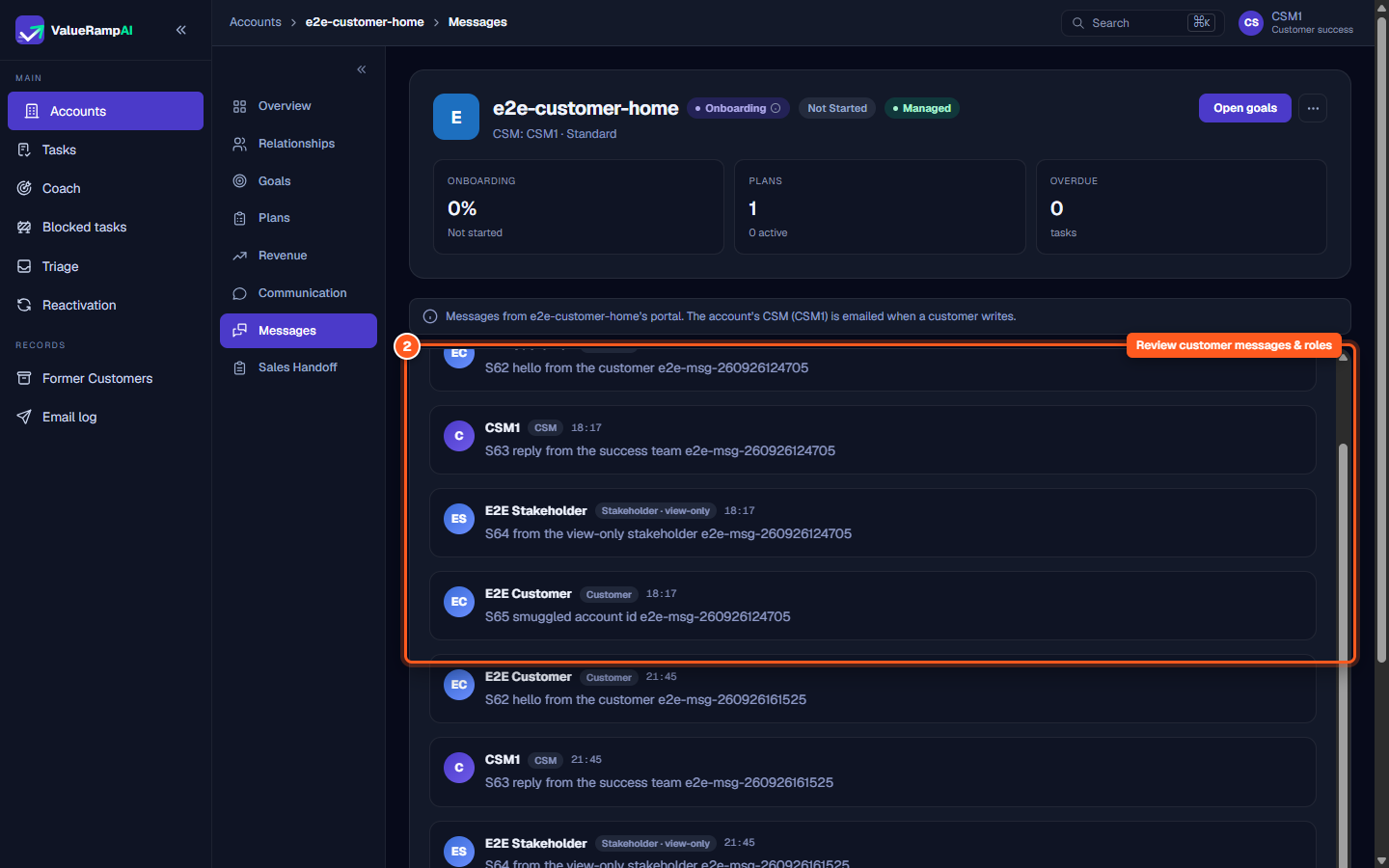Open Former Customers records label

point(97,378)
